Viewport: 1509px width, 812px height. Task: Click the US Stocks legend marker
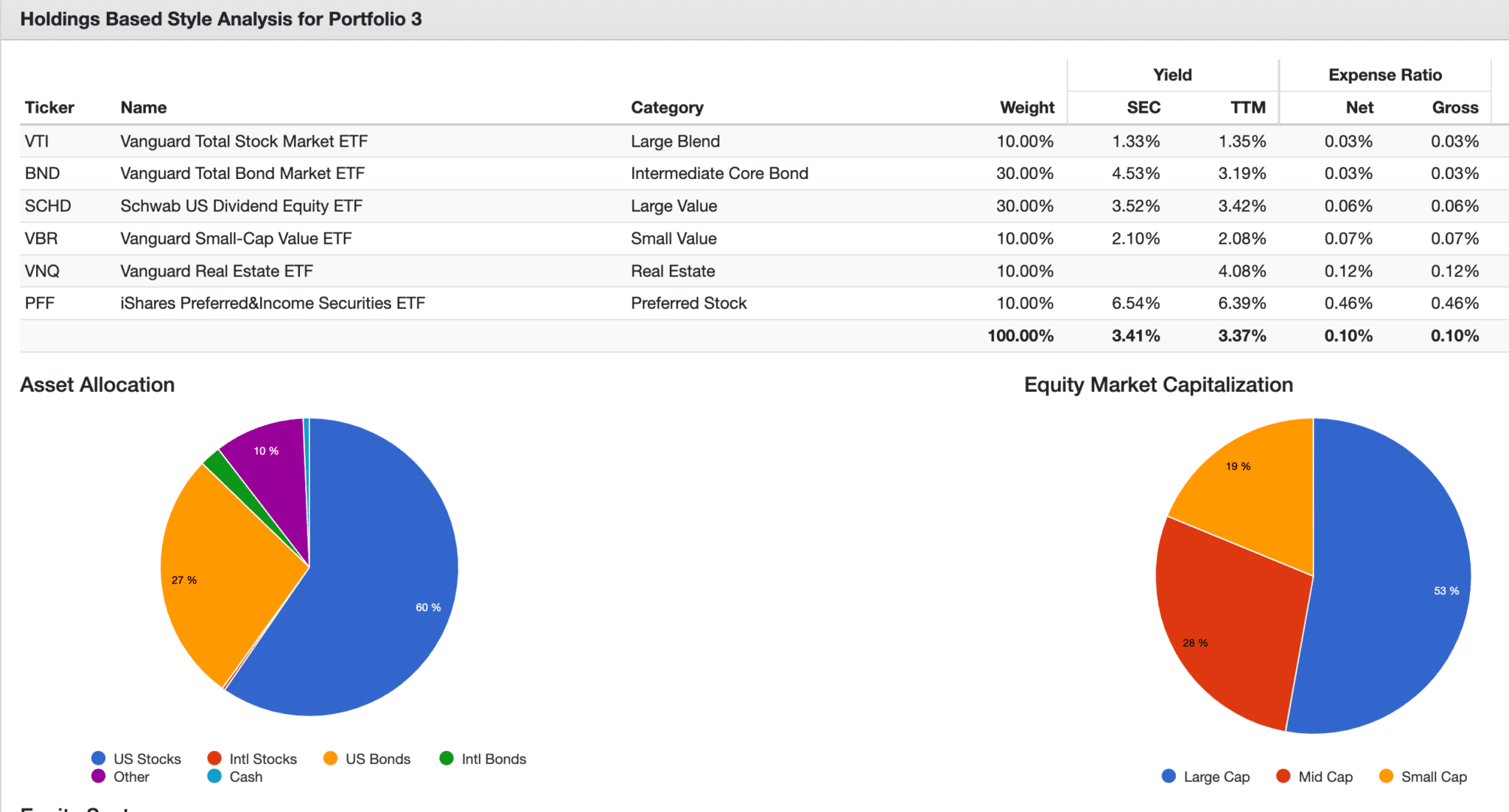coord(99,758)
